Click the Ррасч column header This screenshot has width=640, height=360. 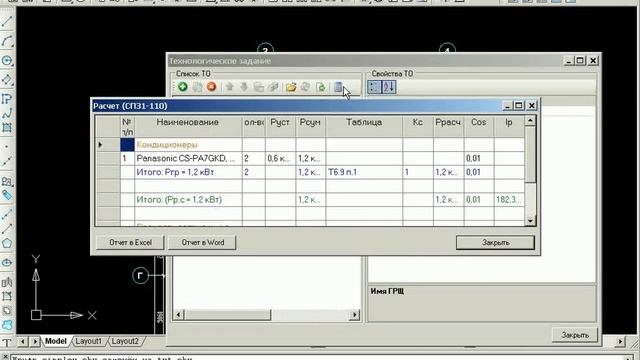click(x=448, y=127)
